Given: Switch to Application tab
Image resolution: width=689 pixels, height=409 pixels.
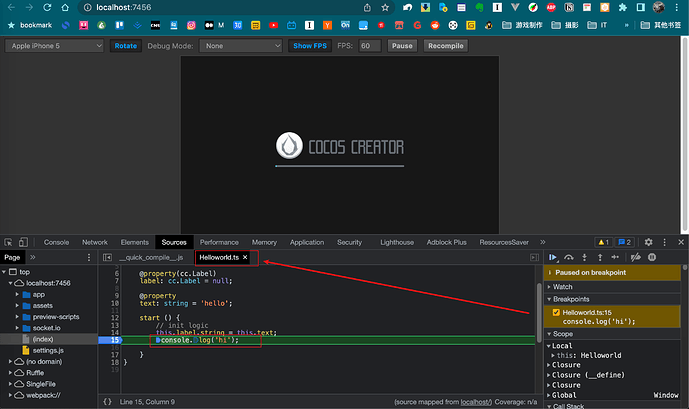Looking at the screenshot, I should point(307,242).
